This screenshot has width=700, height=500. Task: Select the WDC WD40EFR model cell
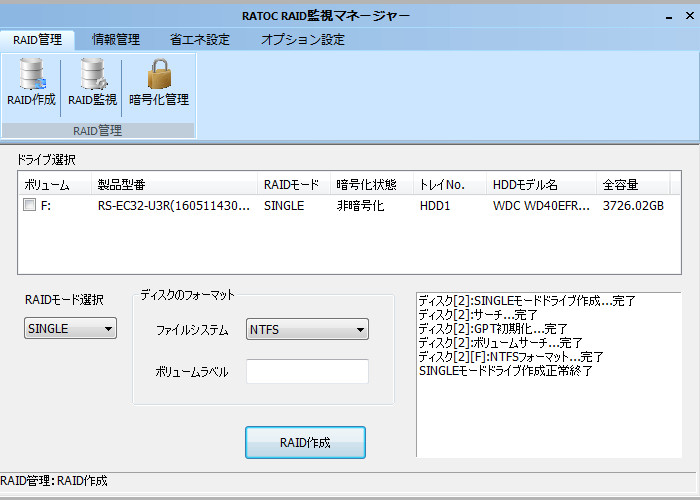click(541, 206)
